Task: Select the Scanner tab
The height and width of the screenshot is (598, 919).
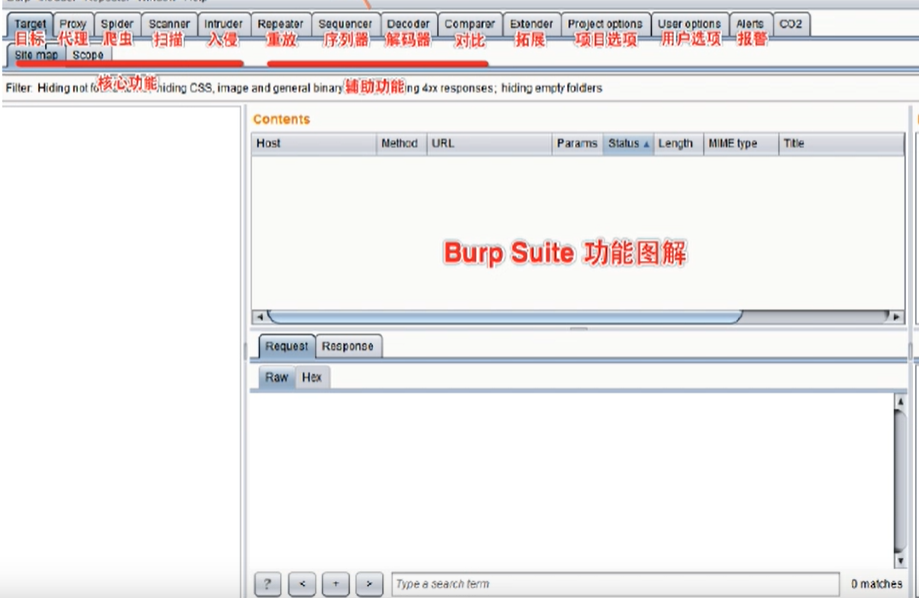Action: (169, 24)
